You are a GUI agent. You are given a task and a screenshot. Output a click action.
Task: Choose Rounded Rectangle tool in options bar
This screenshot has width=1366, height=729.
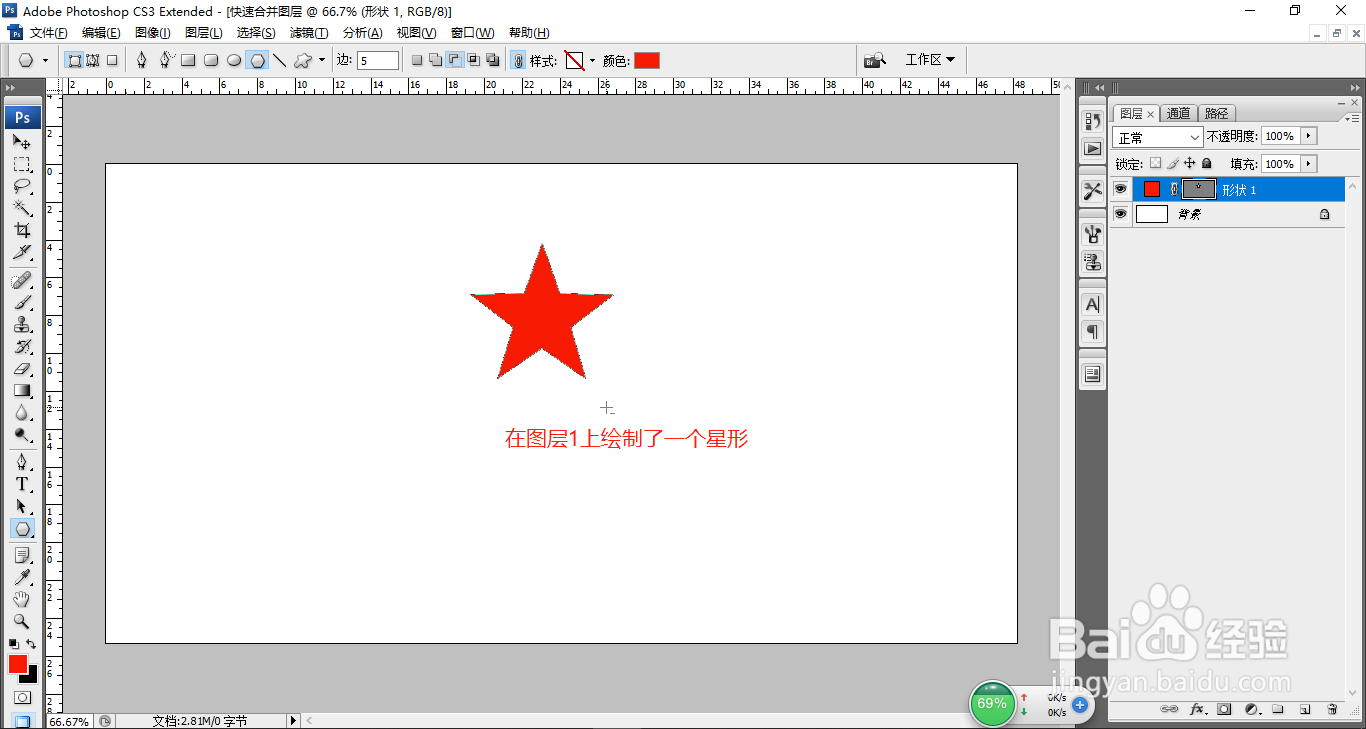click(x=211, y=61)
